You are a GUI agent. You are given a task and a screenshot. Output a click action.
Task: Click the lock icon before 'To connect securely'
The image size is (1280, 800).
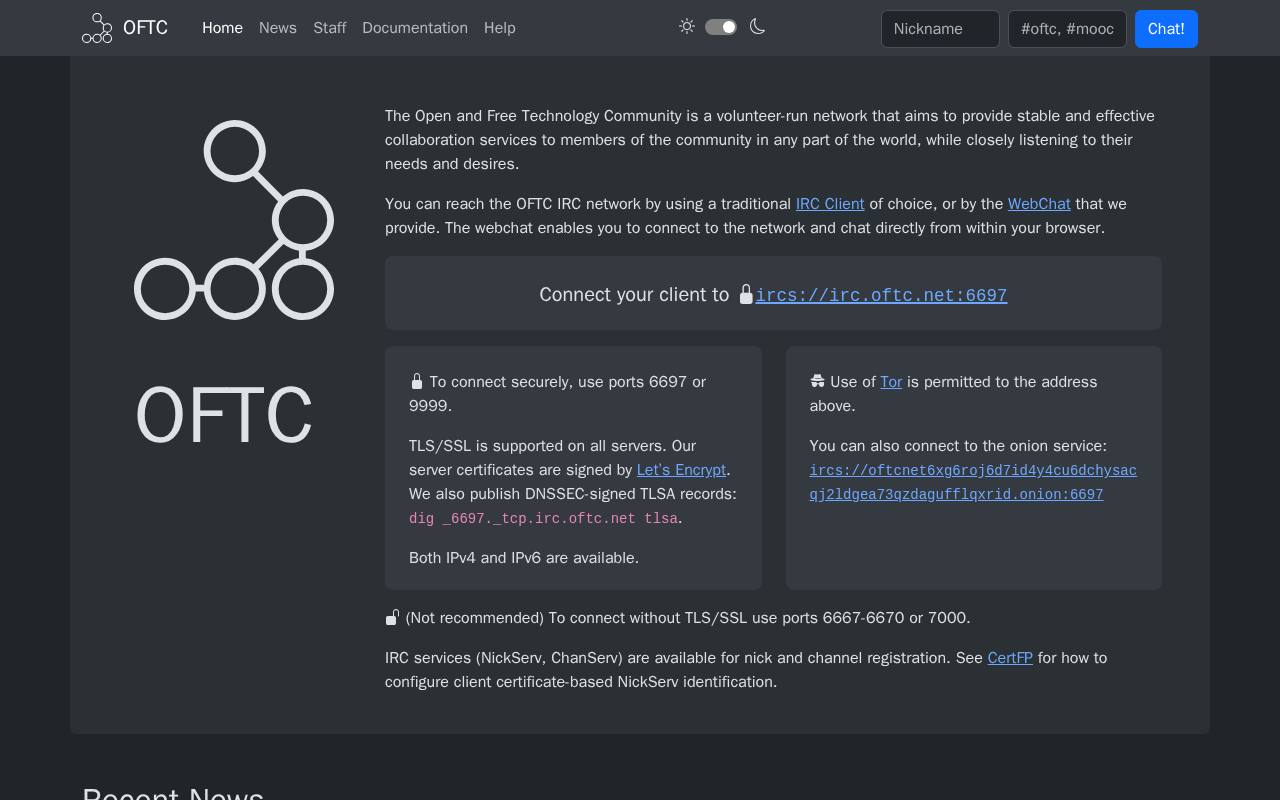[417, 381]
